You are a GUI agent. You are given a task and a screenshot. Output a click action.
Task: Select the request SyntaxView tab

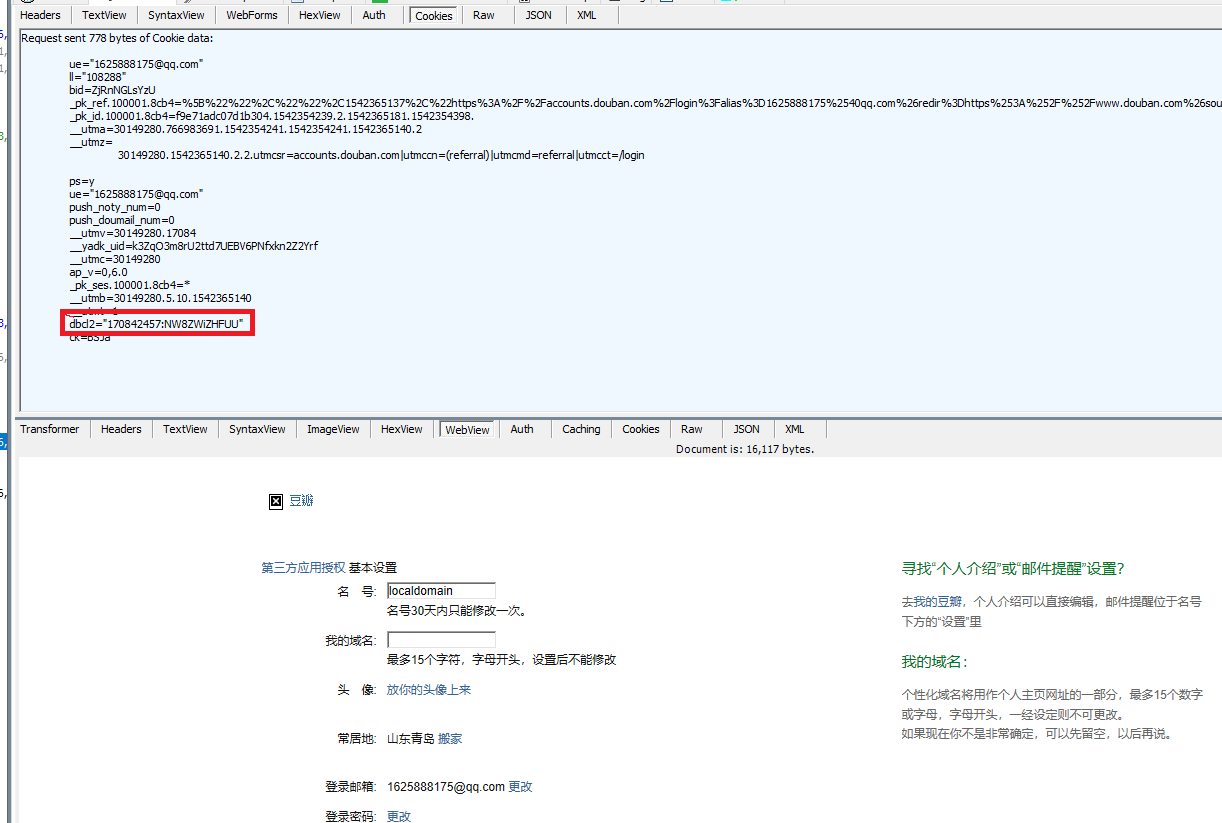176,15
